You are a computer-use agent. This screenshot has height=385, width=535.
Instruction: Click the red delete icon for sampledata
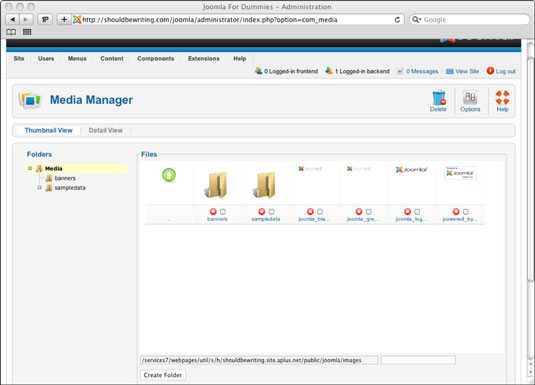pos(261,212)
